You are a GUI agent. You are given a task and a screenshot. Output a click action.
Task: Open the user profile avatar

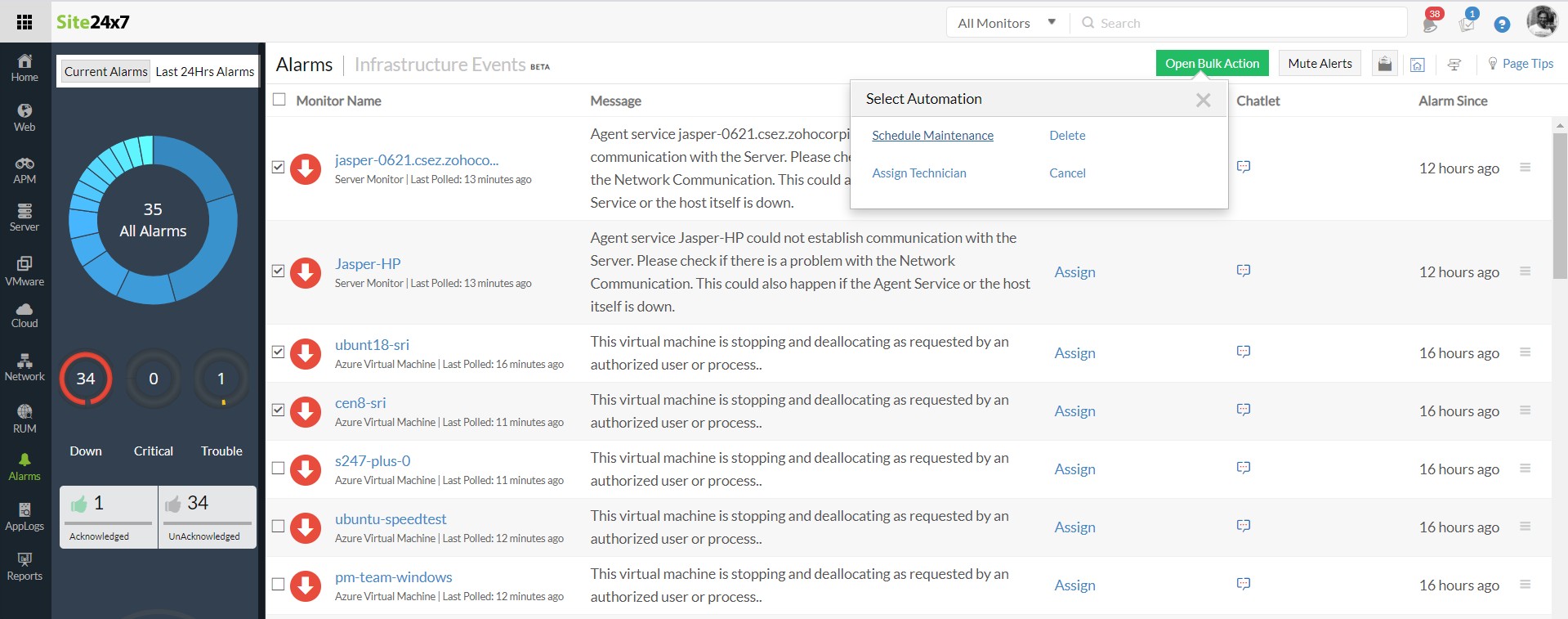(1542, 21)
